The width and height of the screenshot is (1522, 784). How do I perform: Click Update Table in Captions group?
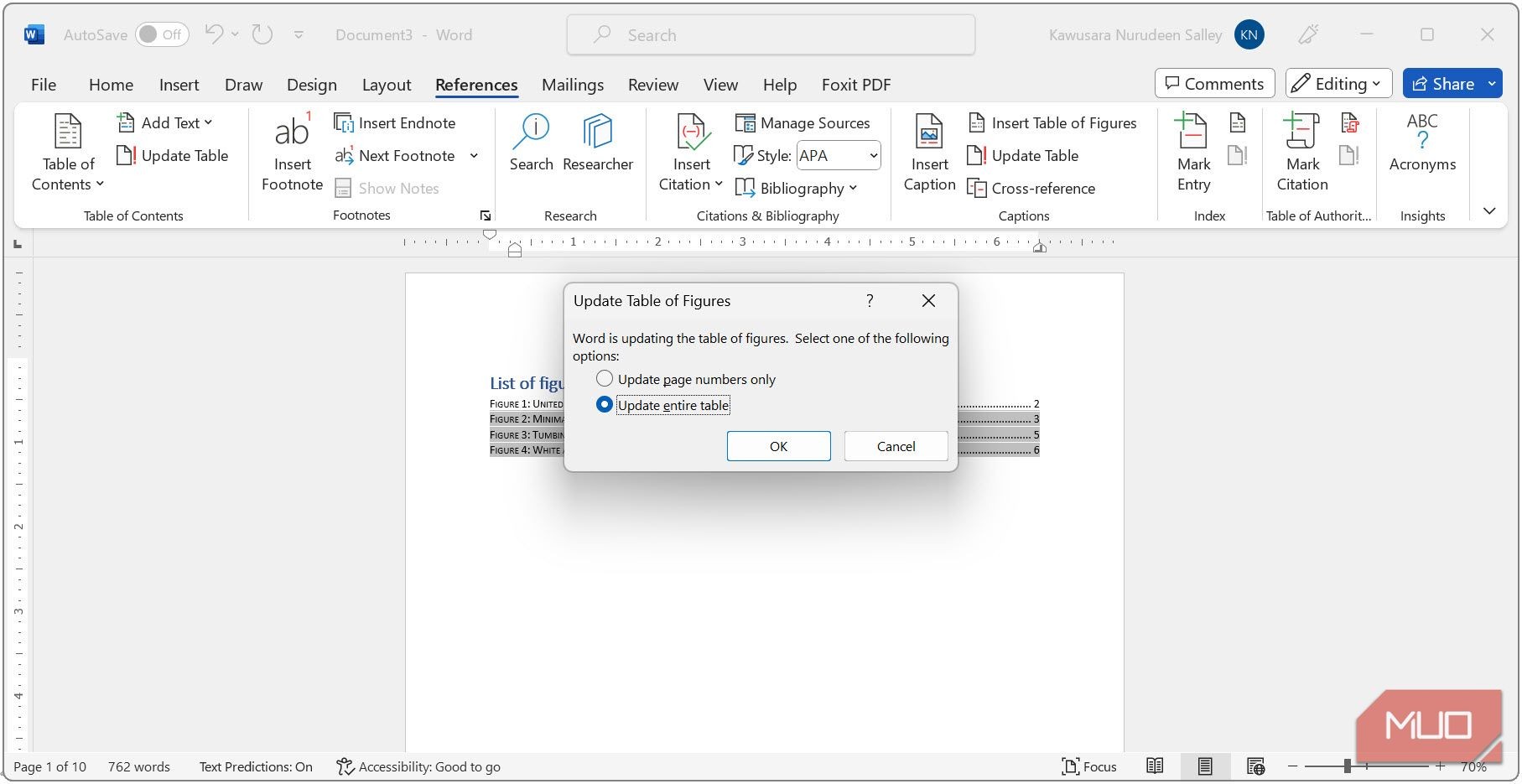click(x=1023, y=155)
